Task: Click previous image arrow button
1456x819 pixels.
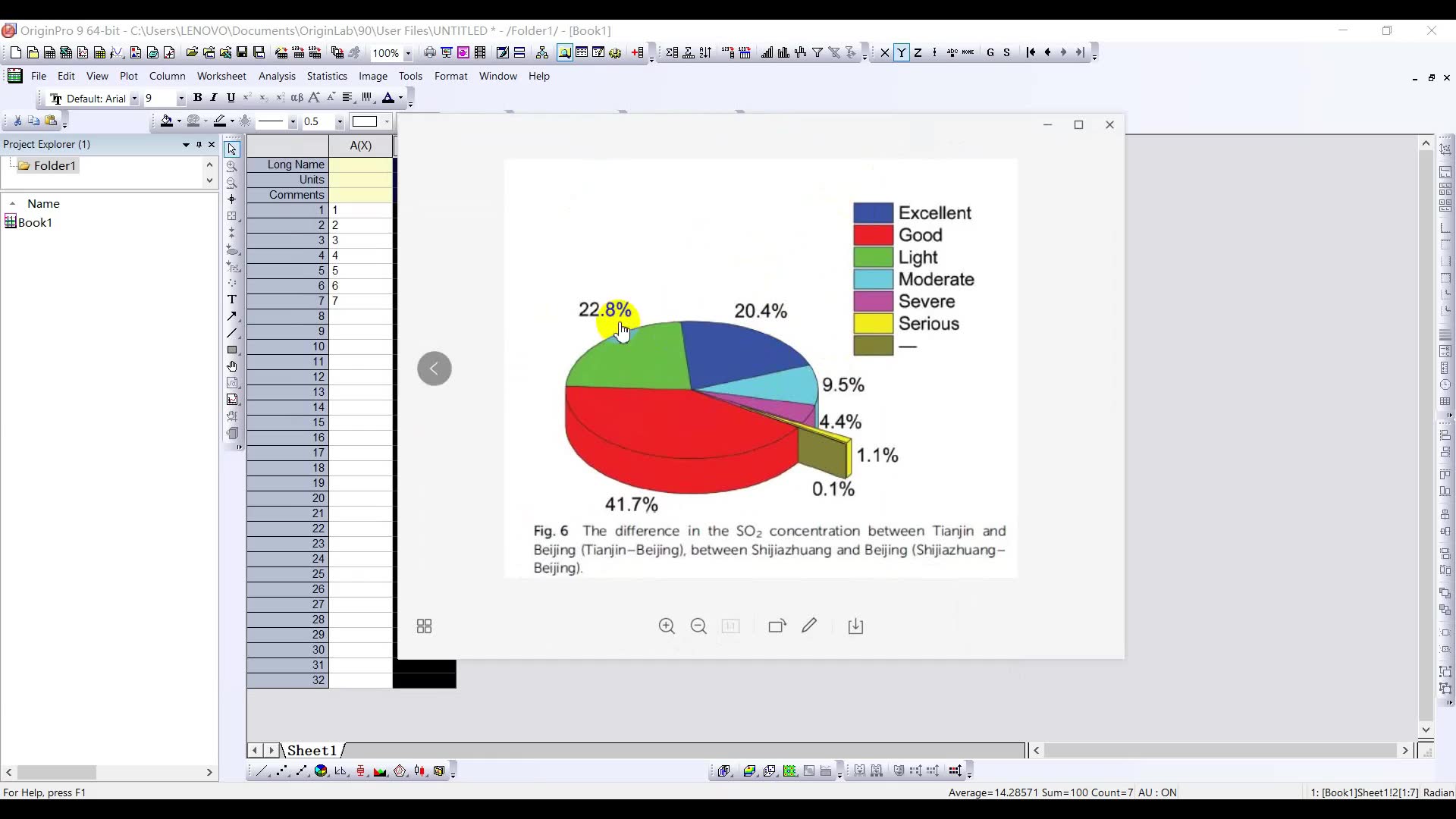Action: (435, 369)
